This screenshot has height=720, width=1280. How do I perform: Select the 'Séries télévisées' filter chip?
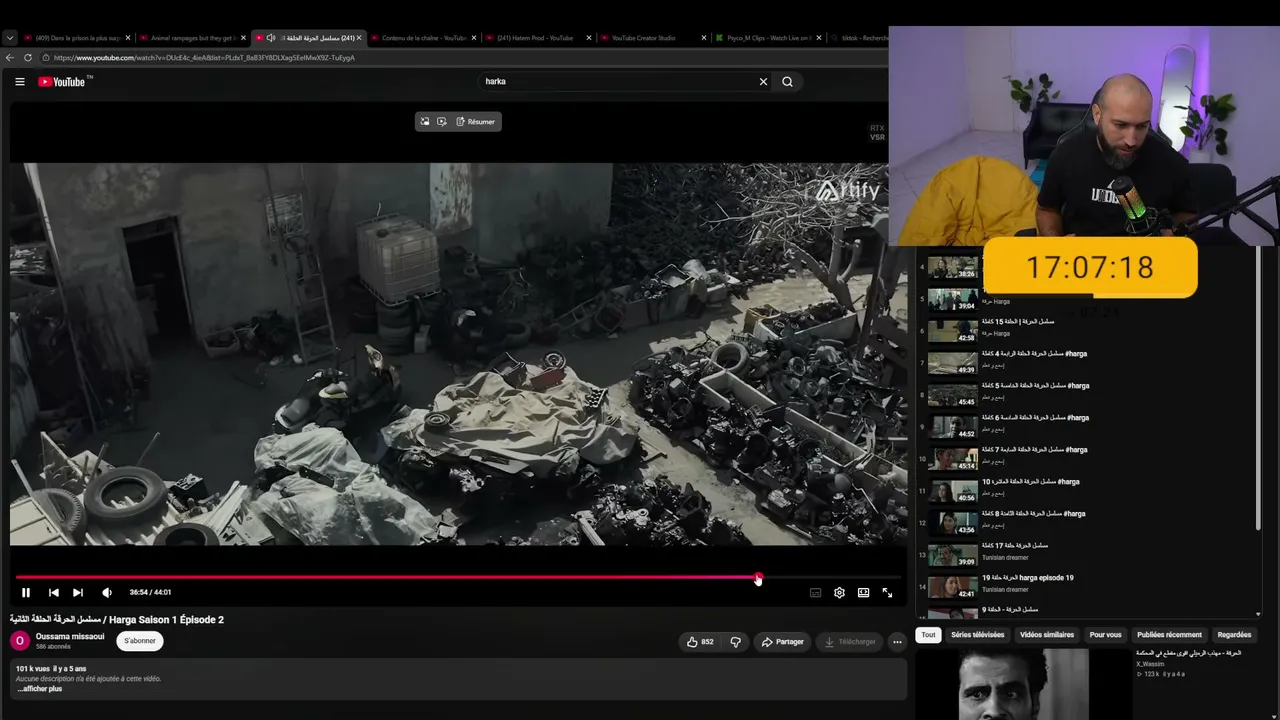[977, 635]
